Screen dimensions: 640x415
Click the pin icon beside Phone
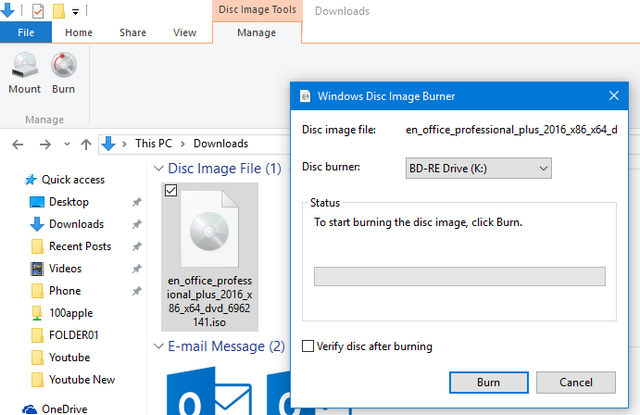click(137, 291)
